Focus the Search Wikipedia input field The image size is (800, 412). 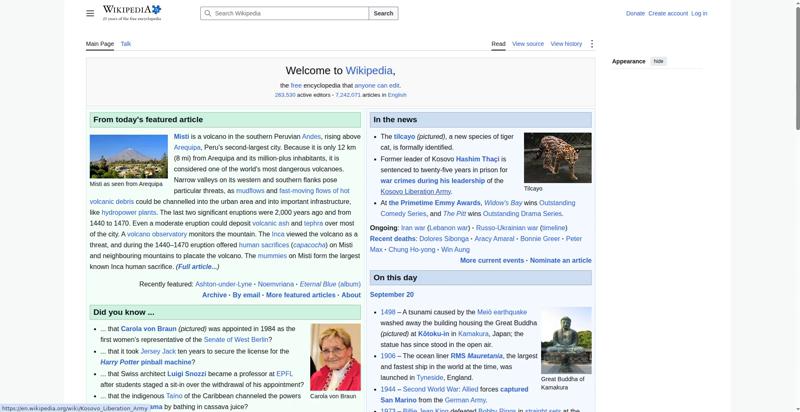(284, 13)
